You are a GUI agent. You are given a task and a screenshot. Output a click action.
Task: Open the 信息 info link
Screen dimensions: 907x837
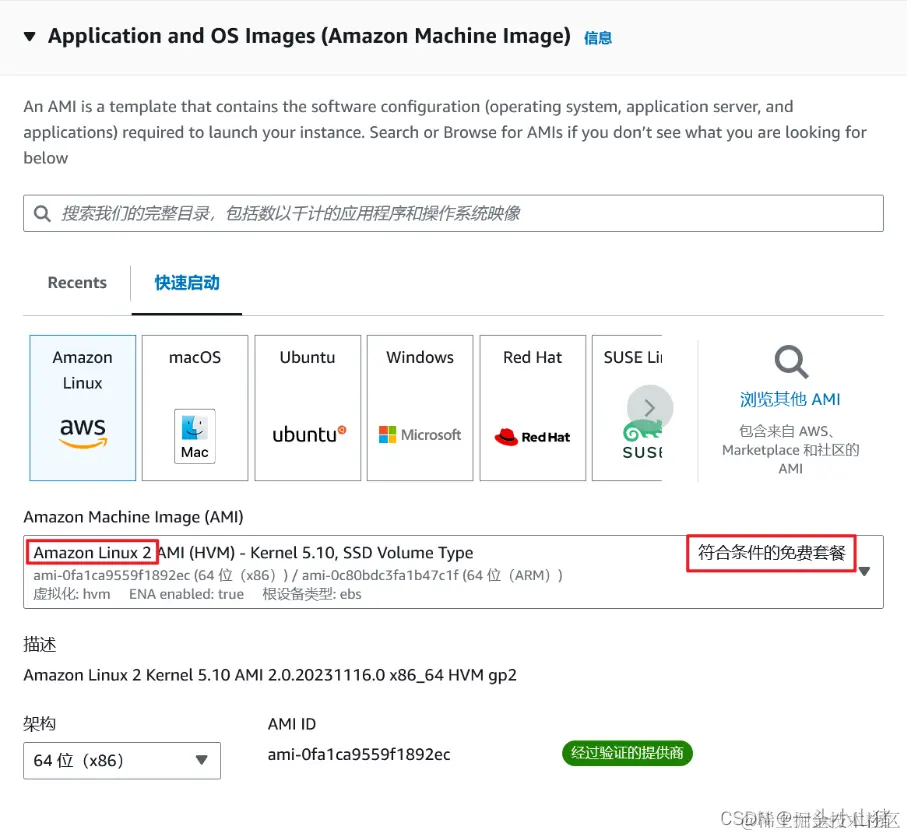[x=598, y=38]
